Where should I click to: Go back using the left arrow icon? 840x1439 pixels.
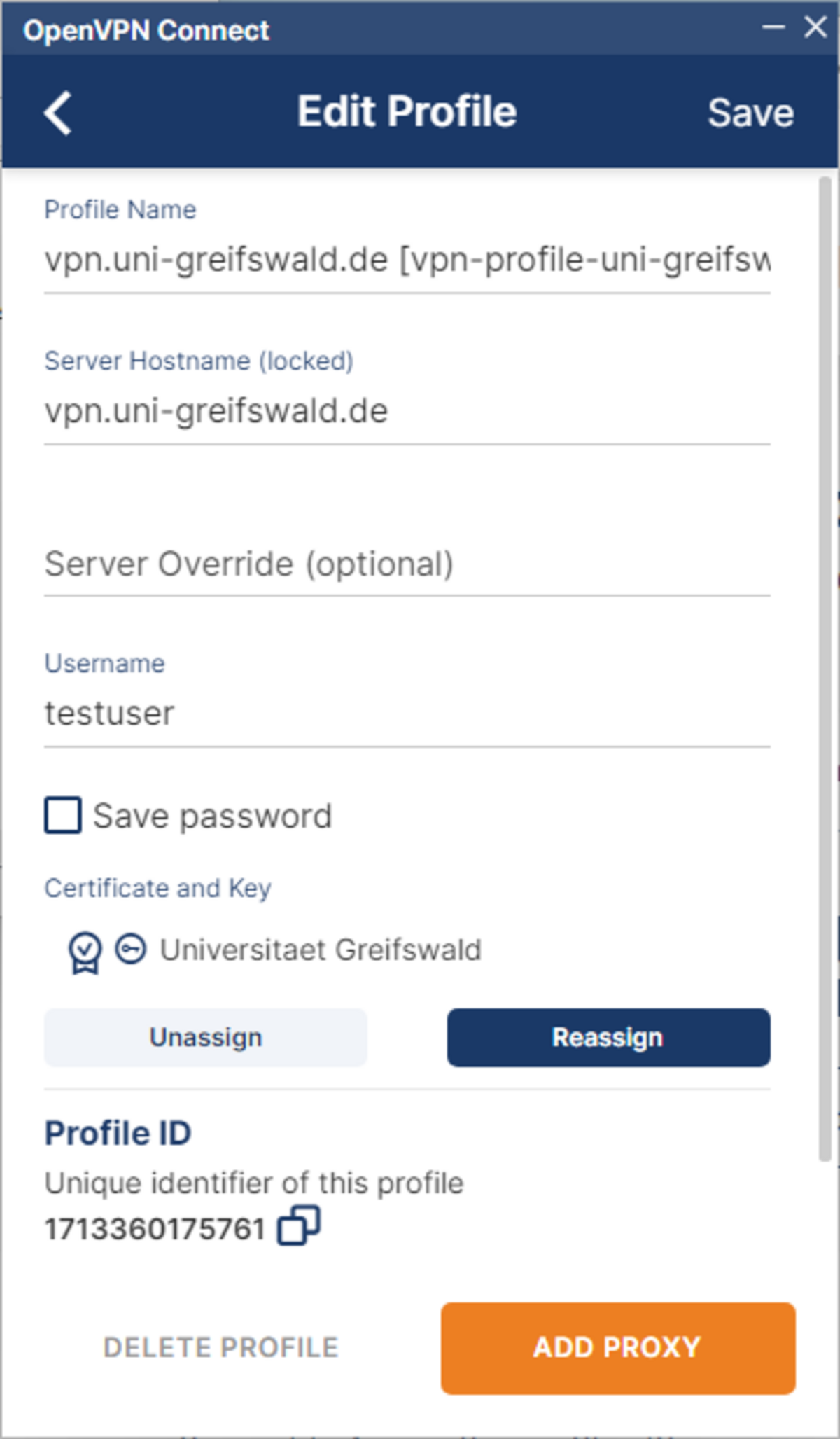(58, 113)
